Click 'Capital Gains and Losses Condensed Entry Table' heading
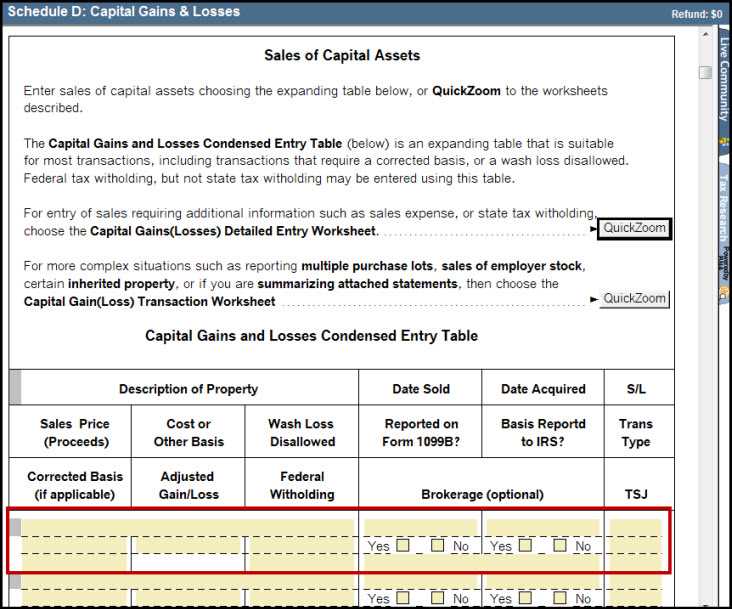This screenshot has height=609, width=732. click(x=311, y=336)
